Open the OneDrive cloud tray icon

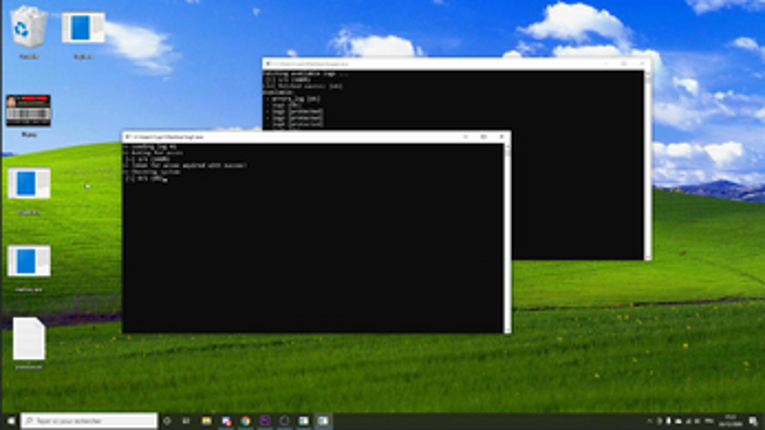click(678, 421)
